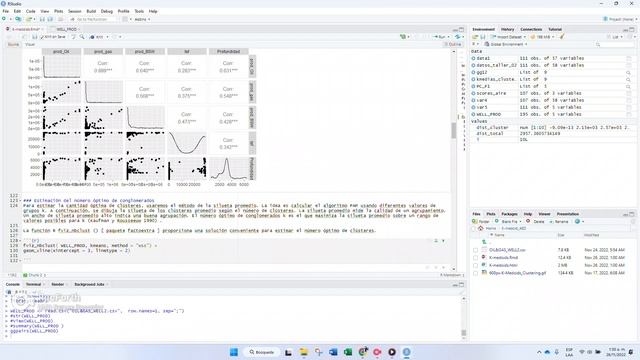Maximize the Console pane
Screen dimensions: 640x360
coord(462,284)
